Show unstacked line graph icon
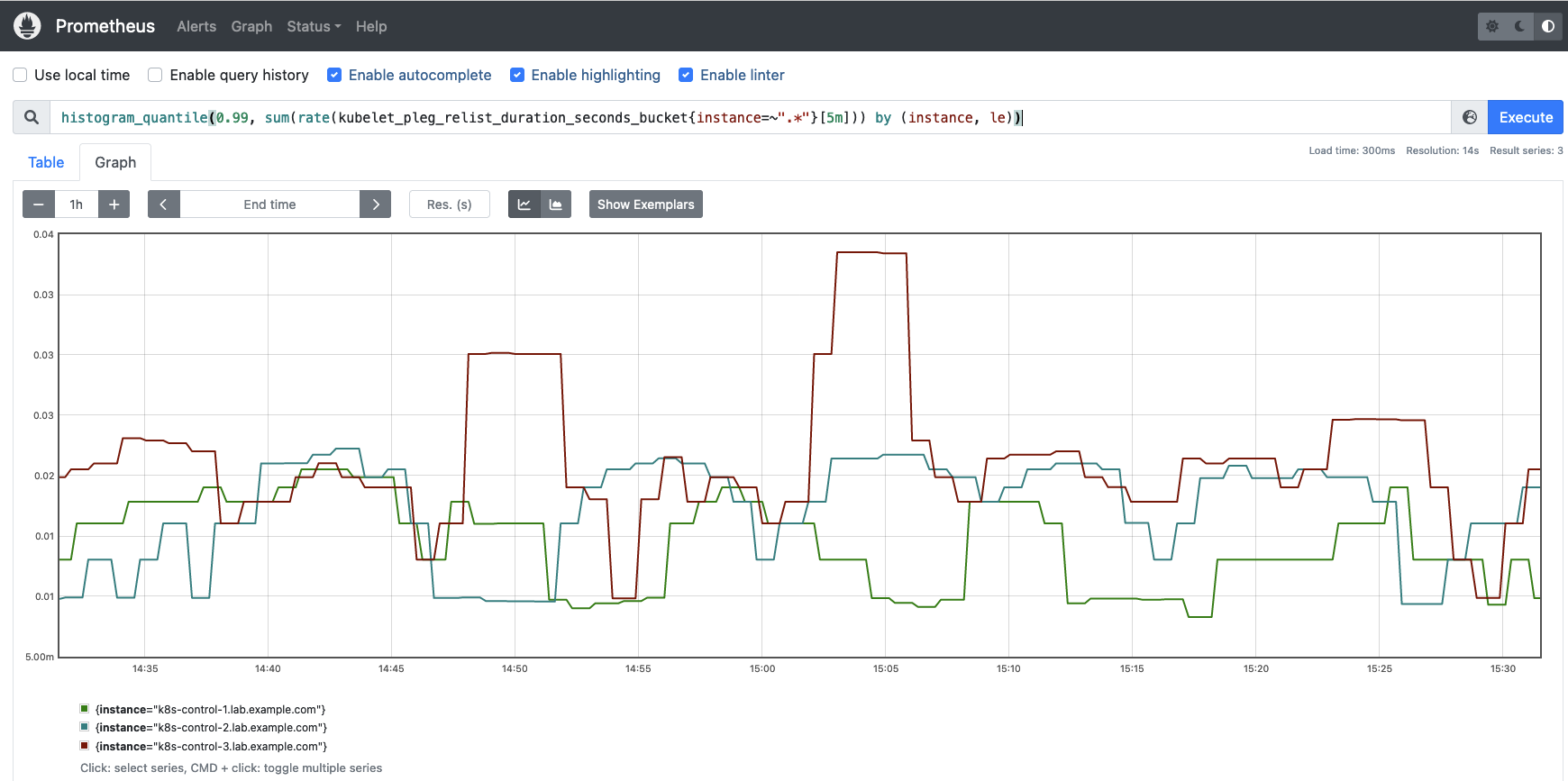Viewport: 1568px width, 781px height. [524, 204]
